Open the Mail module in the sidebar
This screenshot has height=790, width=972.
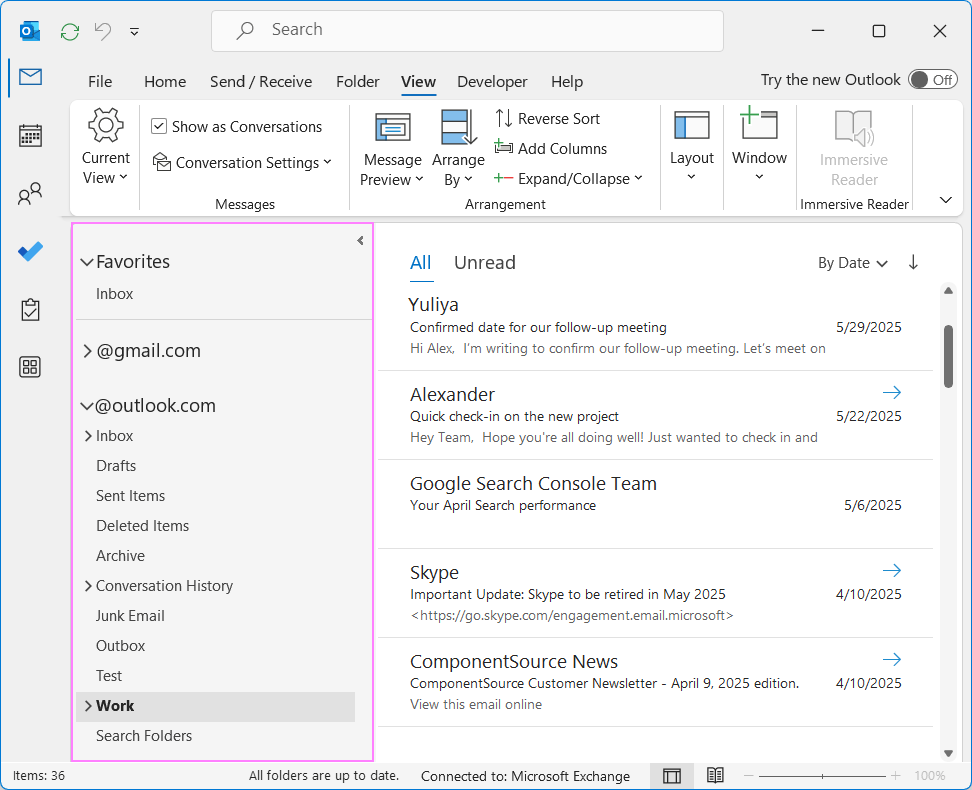click(30, 77)
